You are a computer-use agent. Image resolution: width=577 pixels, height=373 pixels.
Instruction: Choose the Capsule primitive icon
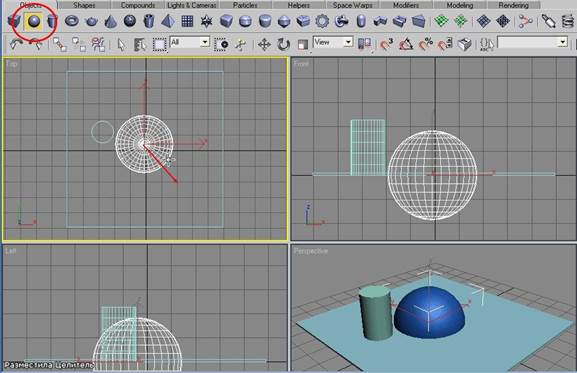[x=361, y=21]
